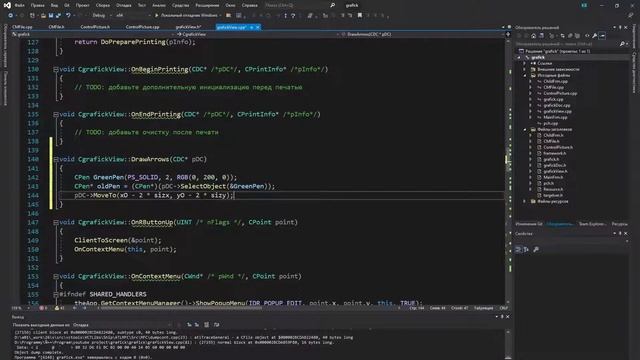
Task: Expand the Ссылки references node
Action: [x=525, y=64]
